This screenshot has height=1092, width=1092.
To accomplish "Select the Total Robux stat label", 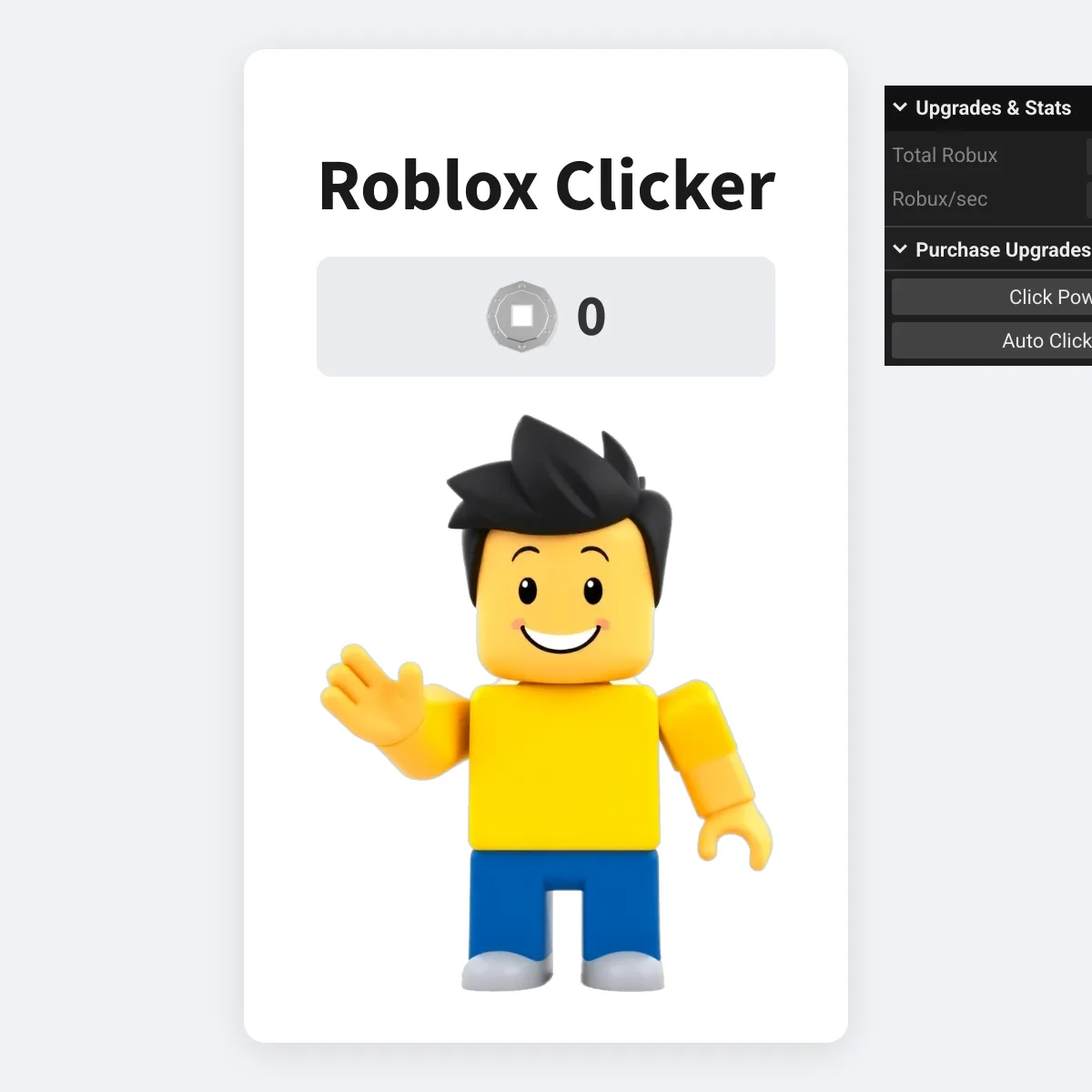I will point(945,155).
